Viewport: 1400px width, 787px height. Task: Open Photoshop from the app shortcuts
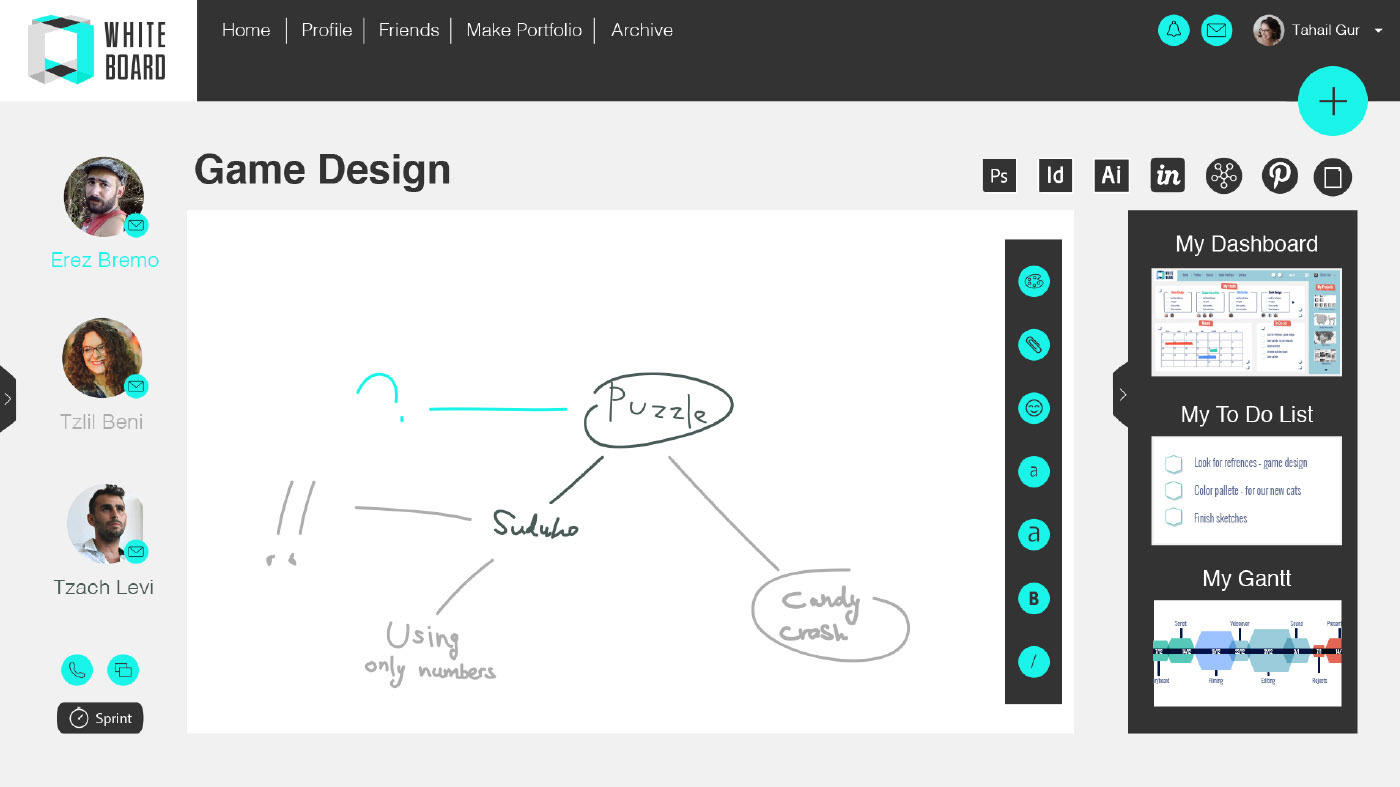coord(999,176)
